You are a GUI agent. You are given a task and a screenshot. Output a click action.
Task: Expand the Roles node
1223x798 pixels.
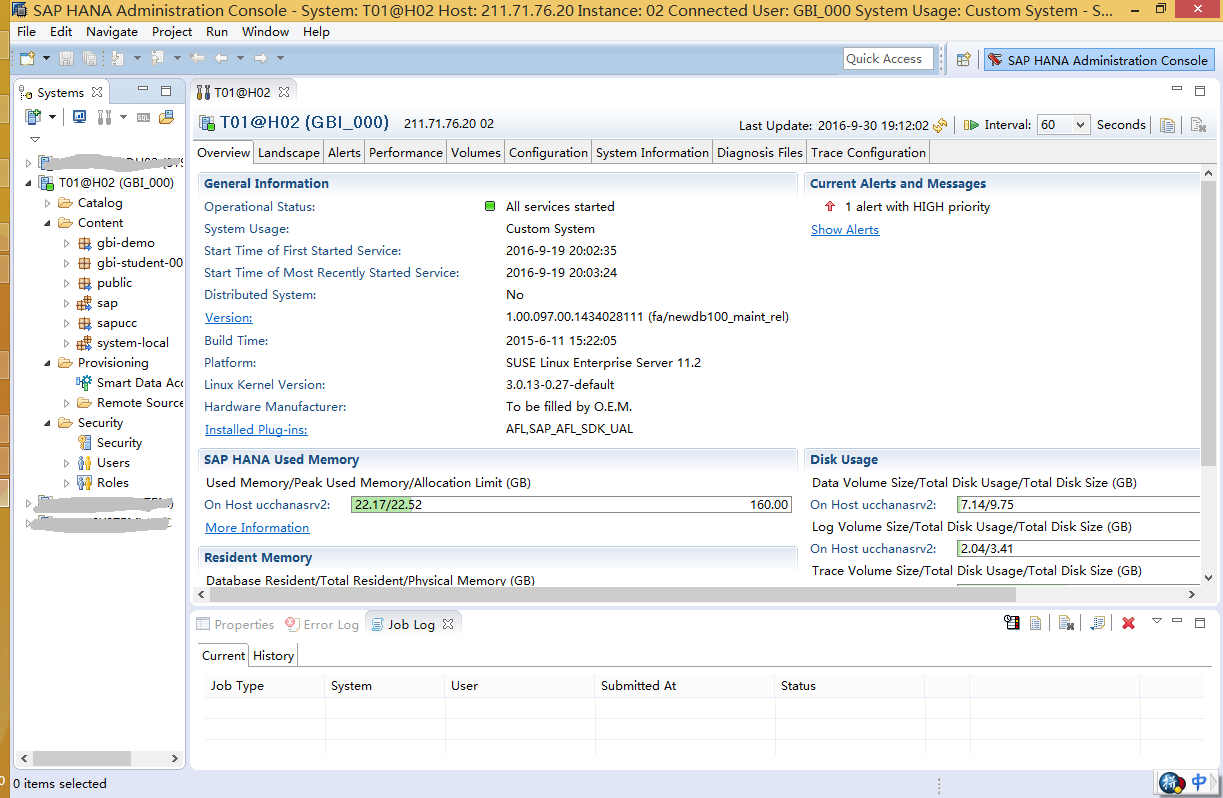coord(66,483)
